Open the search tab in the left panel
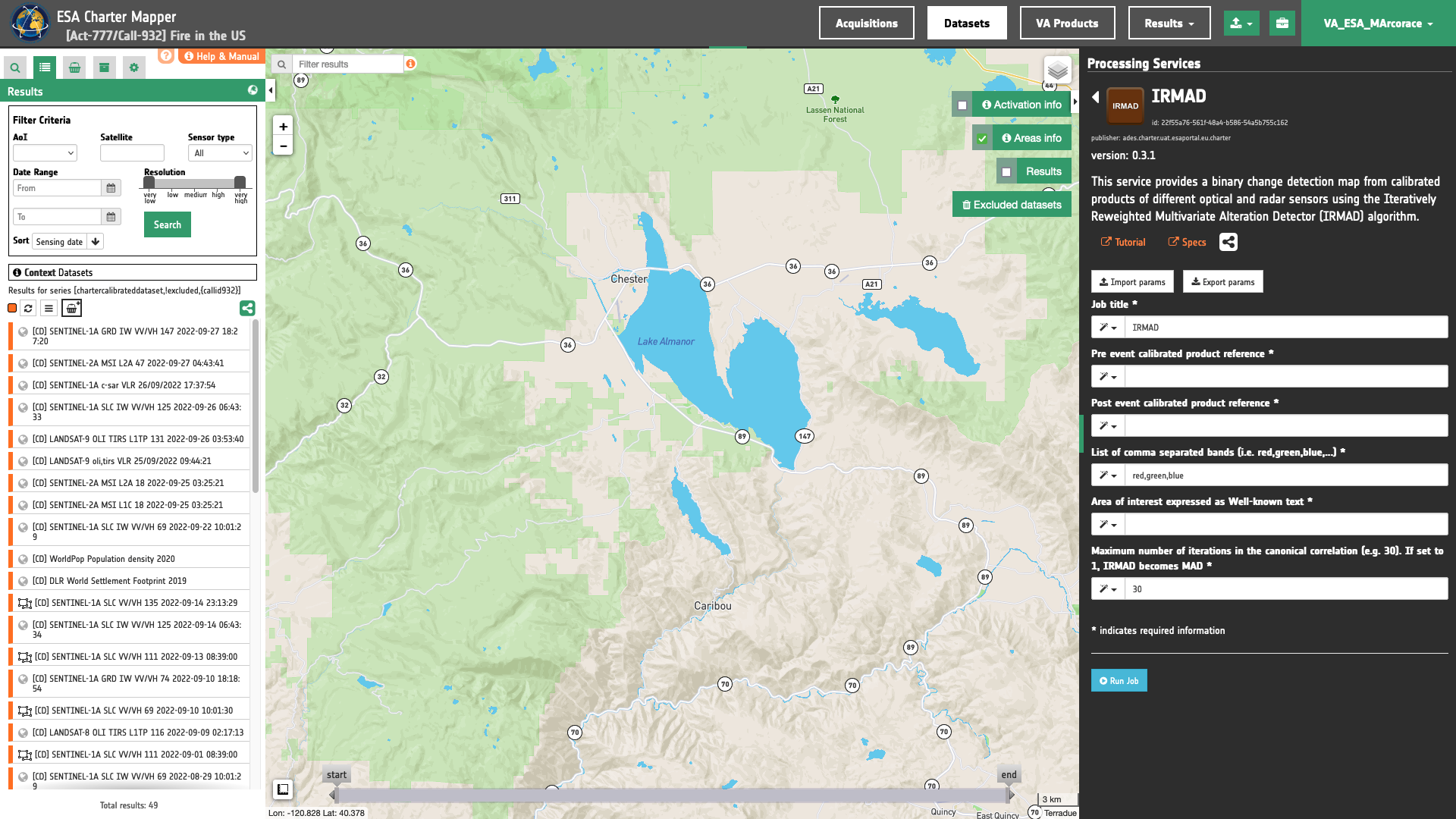The height and width of the screenshot is (819, 1456). coord(15,67)
